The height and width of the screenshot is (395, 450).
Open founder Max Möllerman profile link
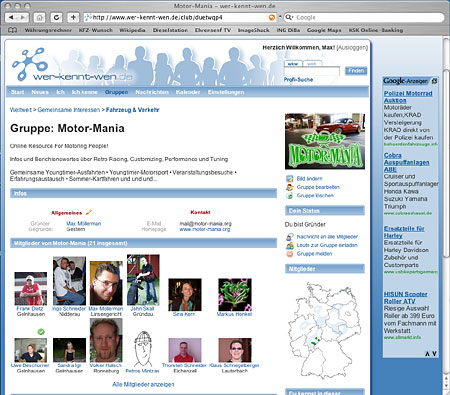[84, 224]
